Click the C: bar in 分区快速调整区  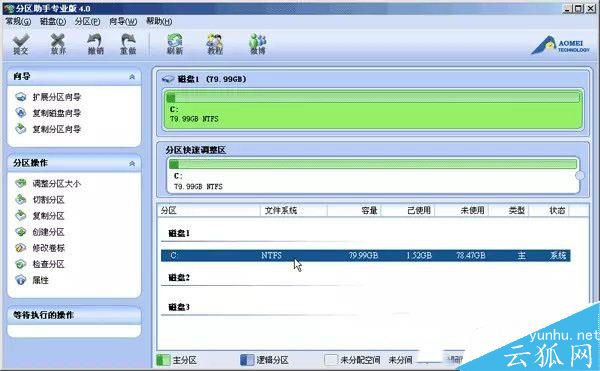[373, 176]
